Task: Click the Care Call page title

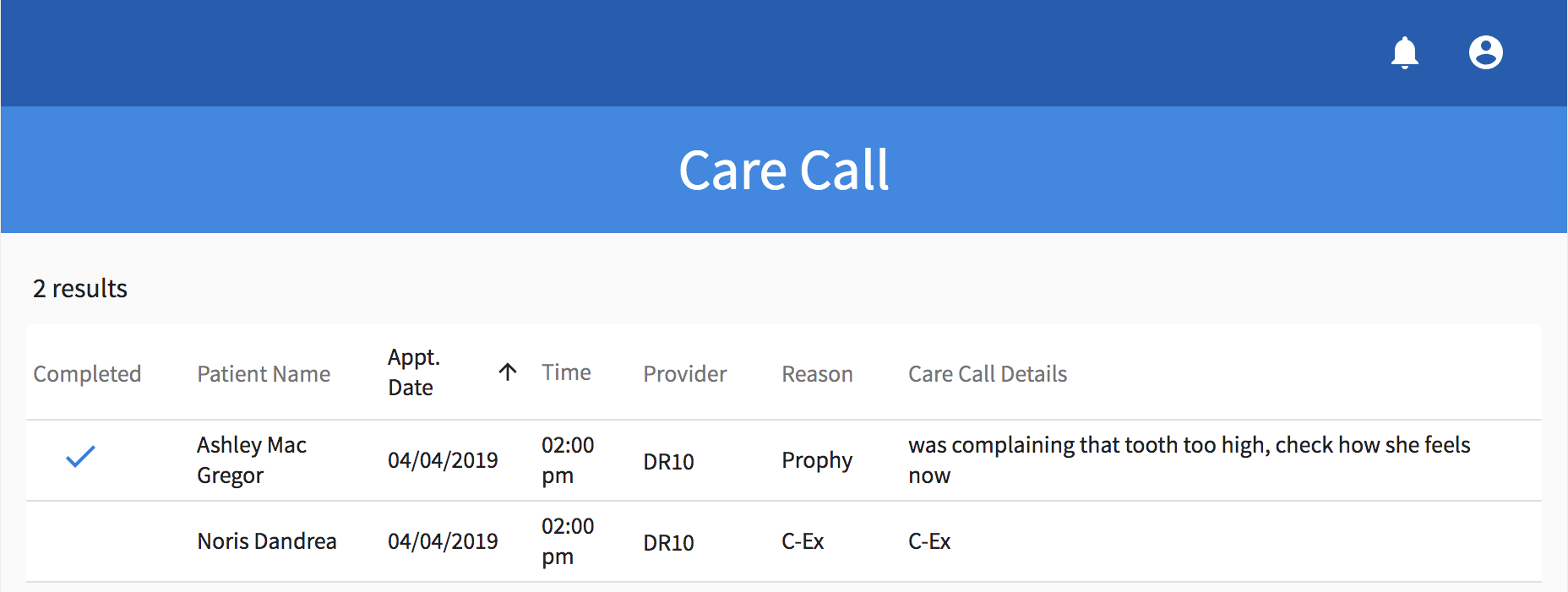Action: (x=783, y=171)
